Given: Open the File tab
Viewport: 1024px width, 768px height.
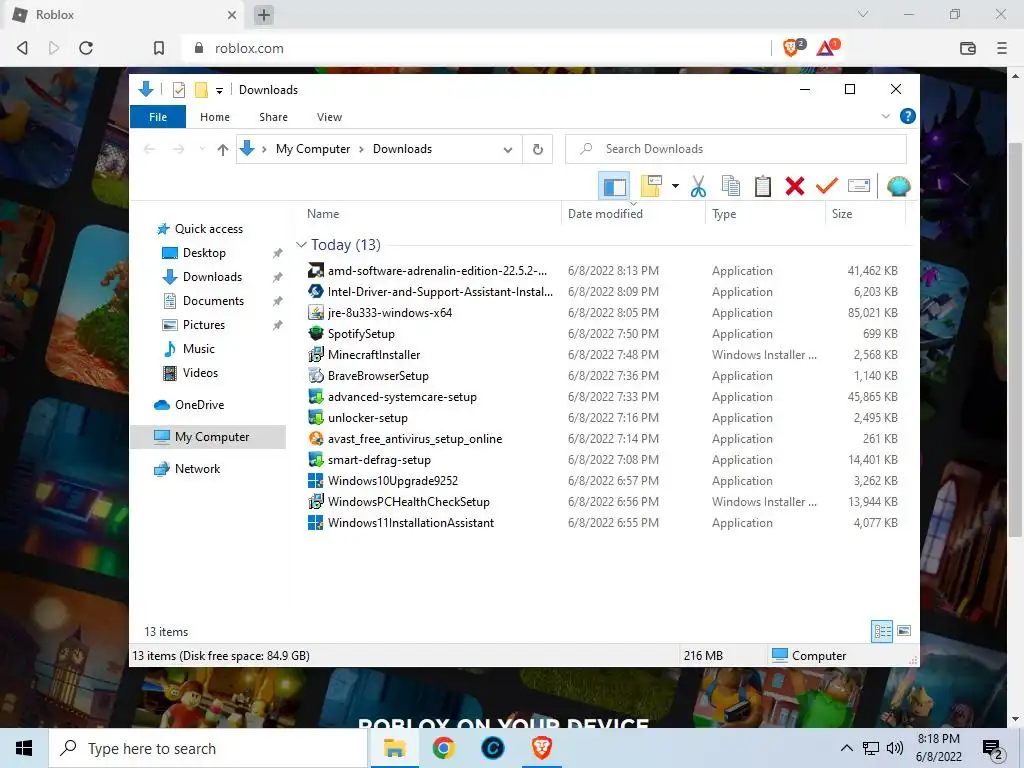Looking at the screenshot, I should click(158, 117).
